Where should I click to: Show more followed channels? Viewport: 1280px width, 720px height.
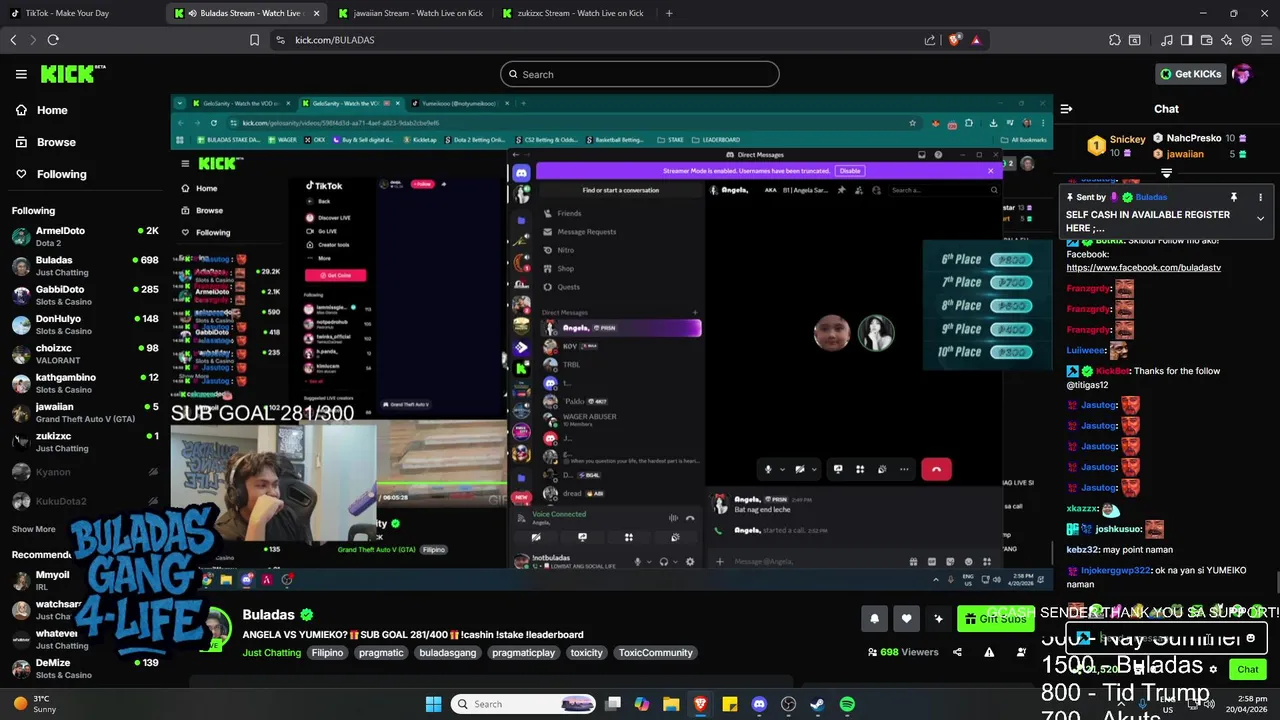point(34,529)
